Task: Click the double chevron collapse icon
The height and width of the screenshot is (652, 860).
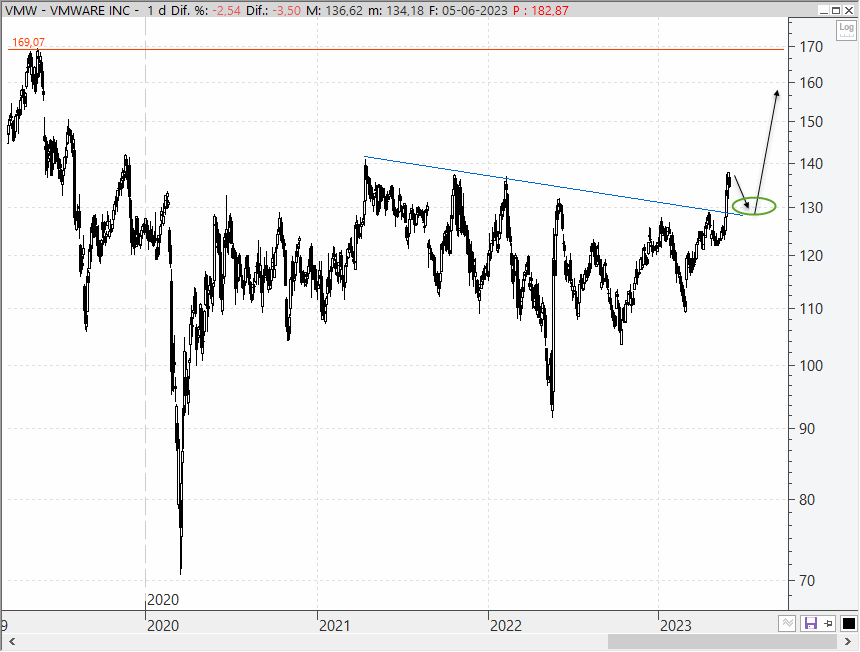Action: coord(787,623)
